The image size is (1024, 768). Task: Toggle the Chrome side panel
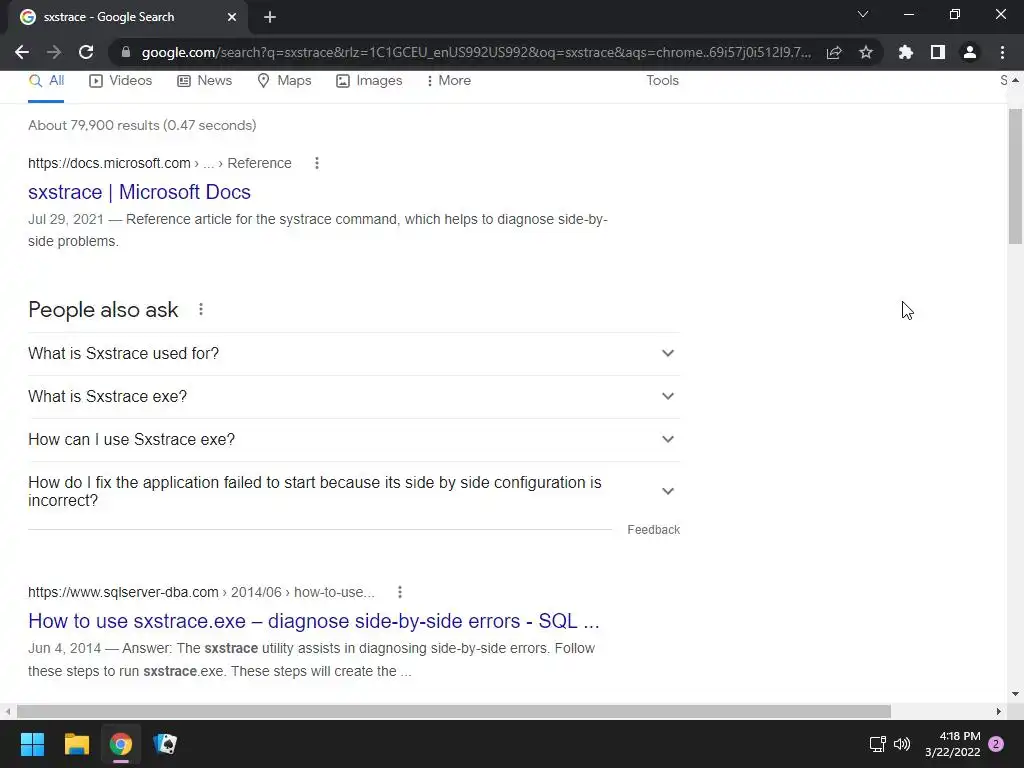[x=938, y=52]
